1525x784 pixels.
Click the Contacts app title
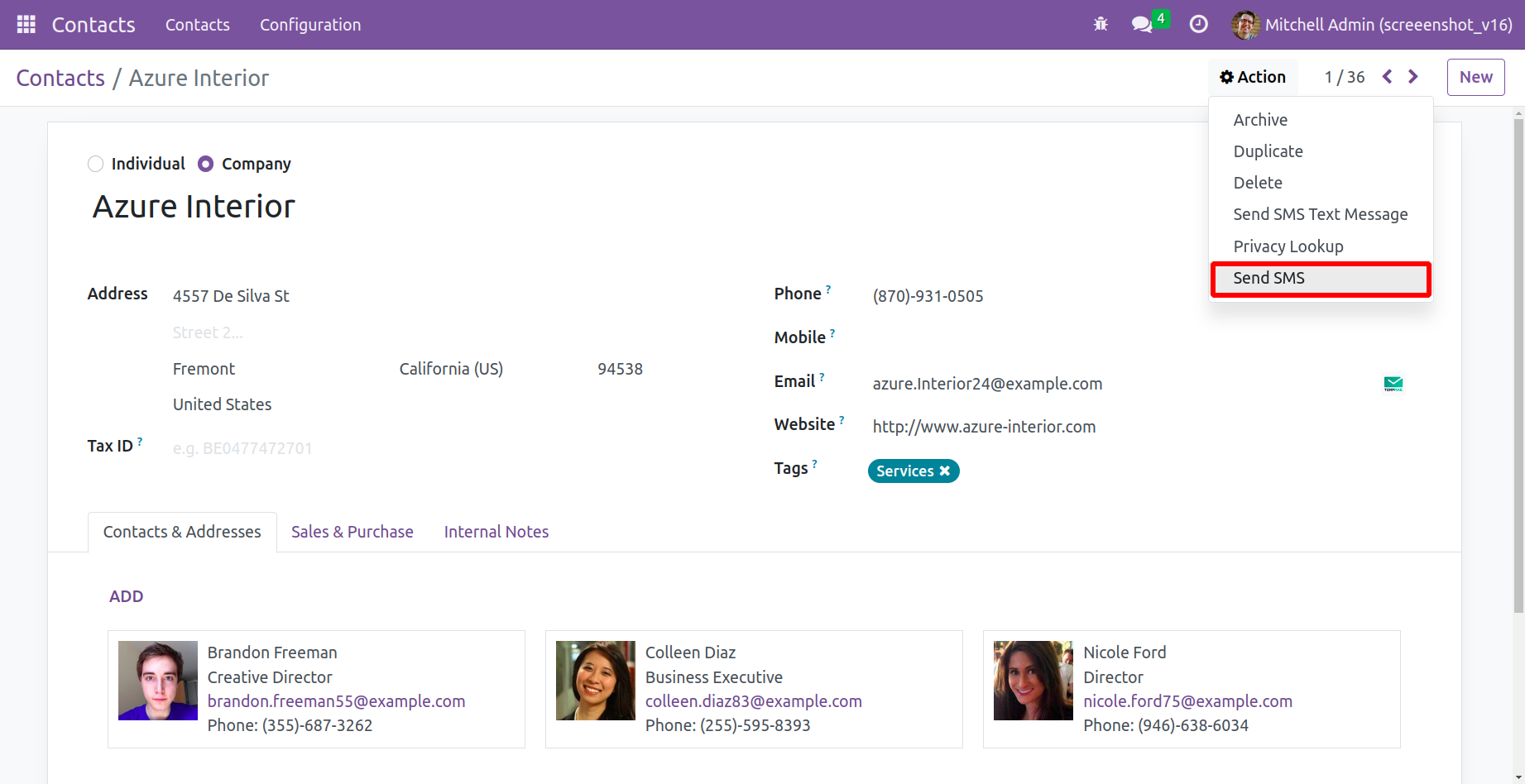click(x=94, y=25)
